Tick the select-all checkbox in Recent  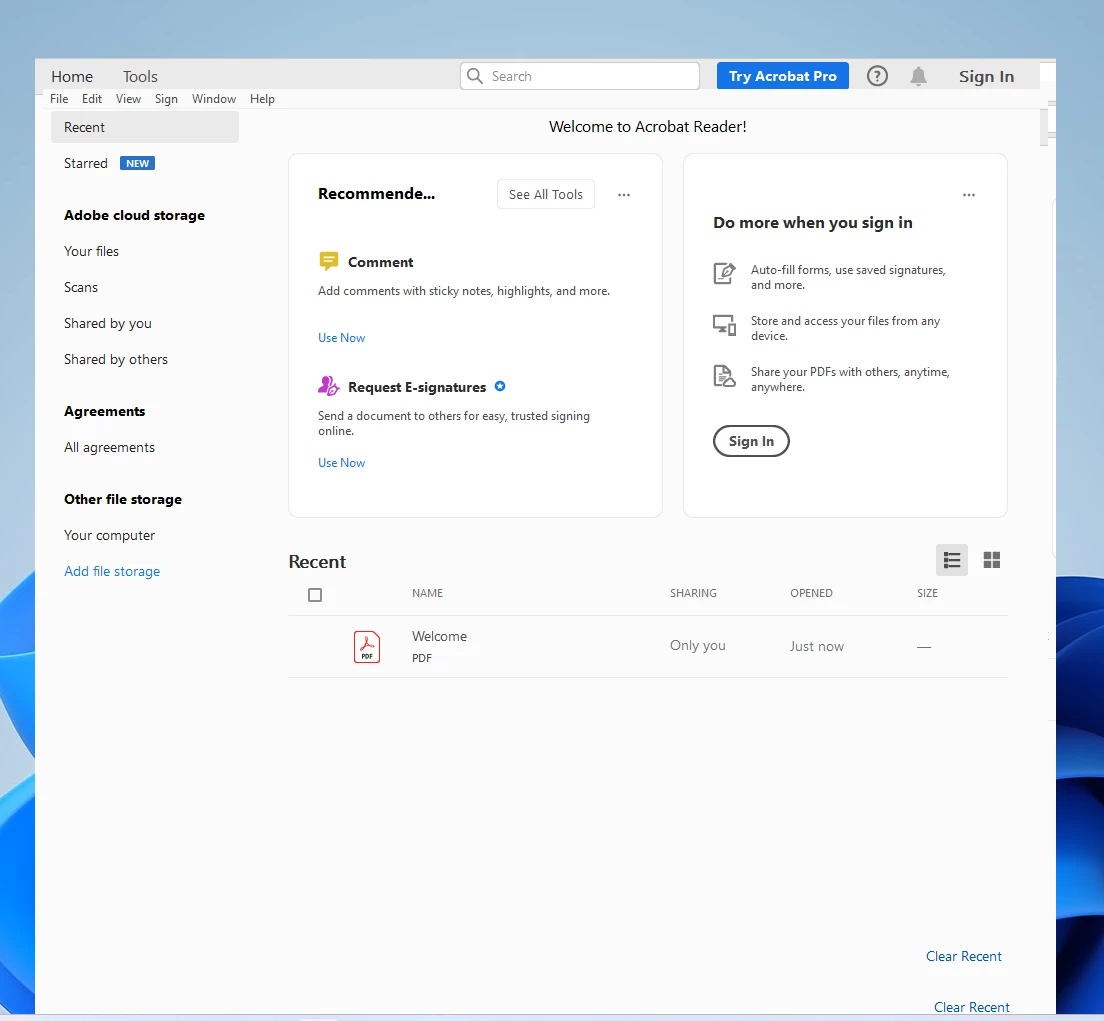point(315,595)
